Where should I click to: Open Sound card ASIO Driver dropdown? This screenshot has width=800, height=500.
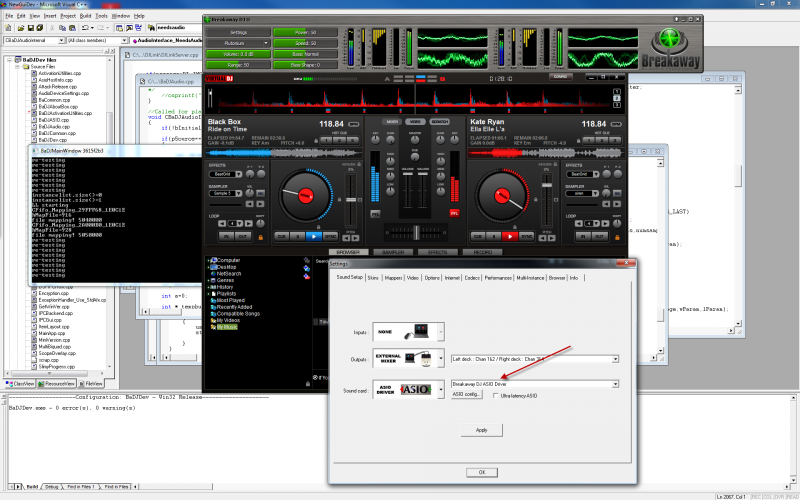pyautogui.click(x=441, y=389)
